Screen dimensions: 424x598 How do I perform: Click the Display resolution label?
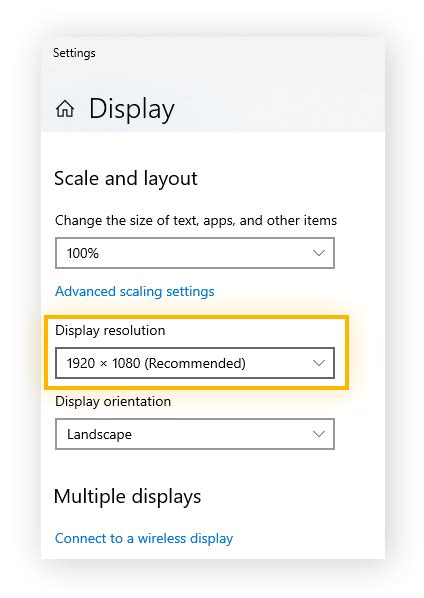110,331
